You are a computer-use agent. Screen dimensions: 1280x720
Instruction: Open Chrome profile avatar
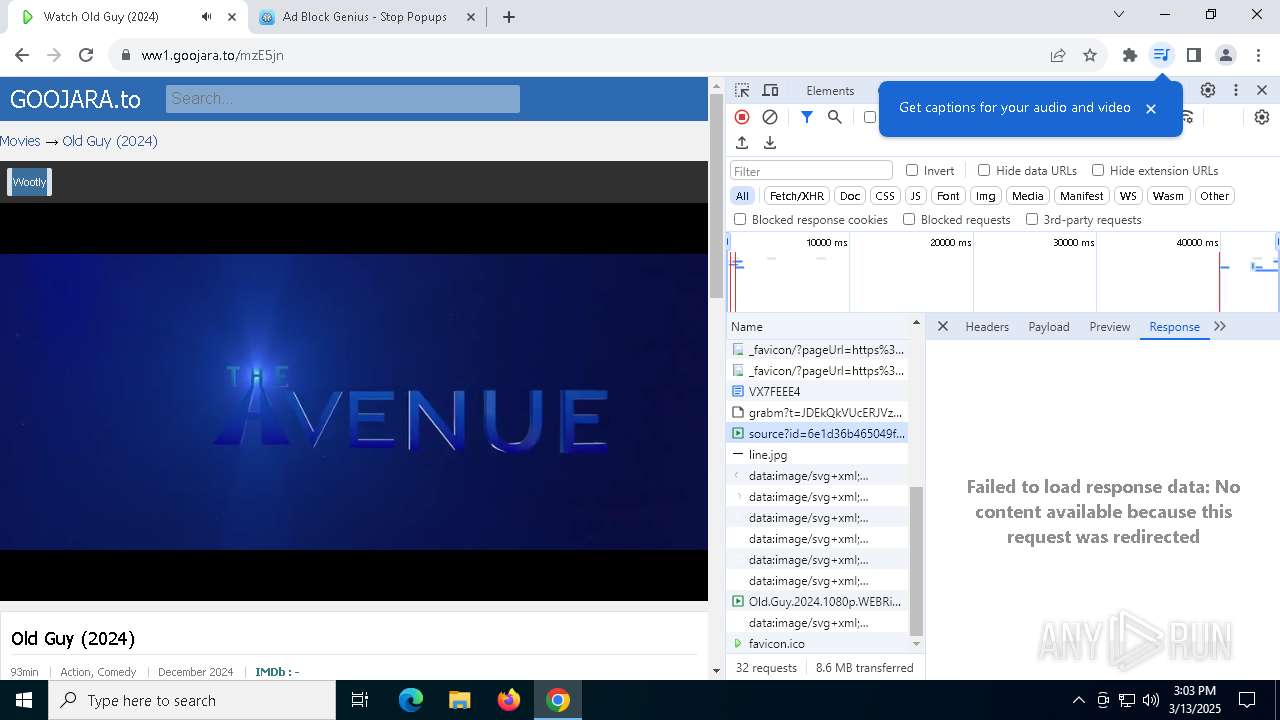click(x=1226, y=55)
